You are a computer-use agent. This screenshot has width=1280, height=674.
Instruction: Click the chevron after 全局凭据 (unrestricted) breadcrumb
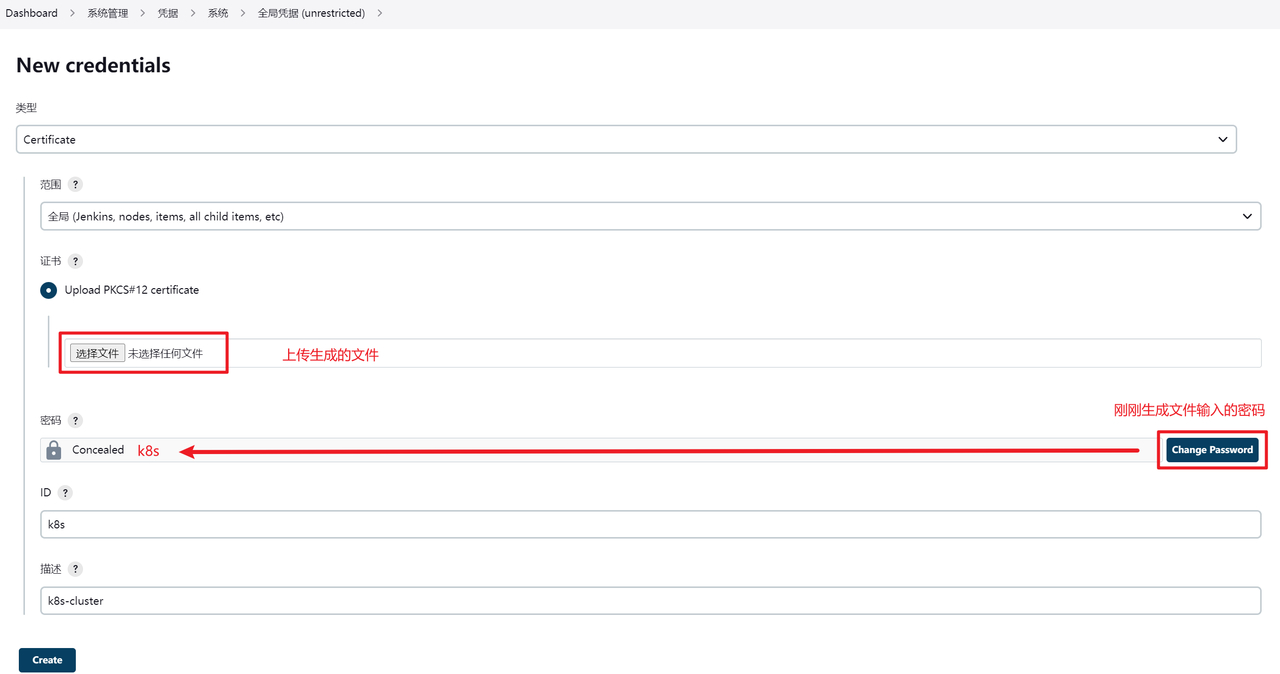click(380, 13)
